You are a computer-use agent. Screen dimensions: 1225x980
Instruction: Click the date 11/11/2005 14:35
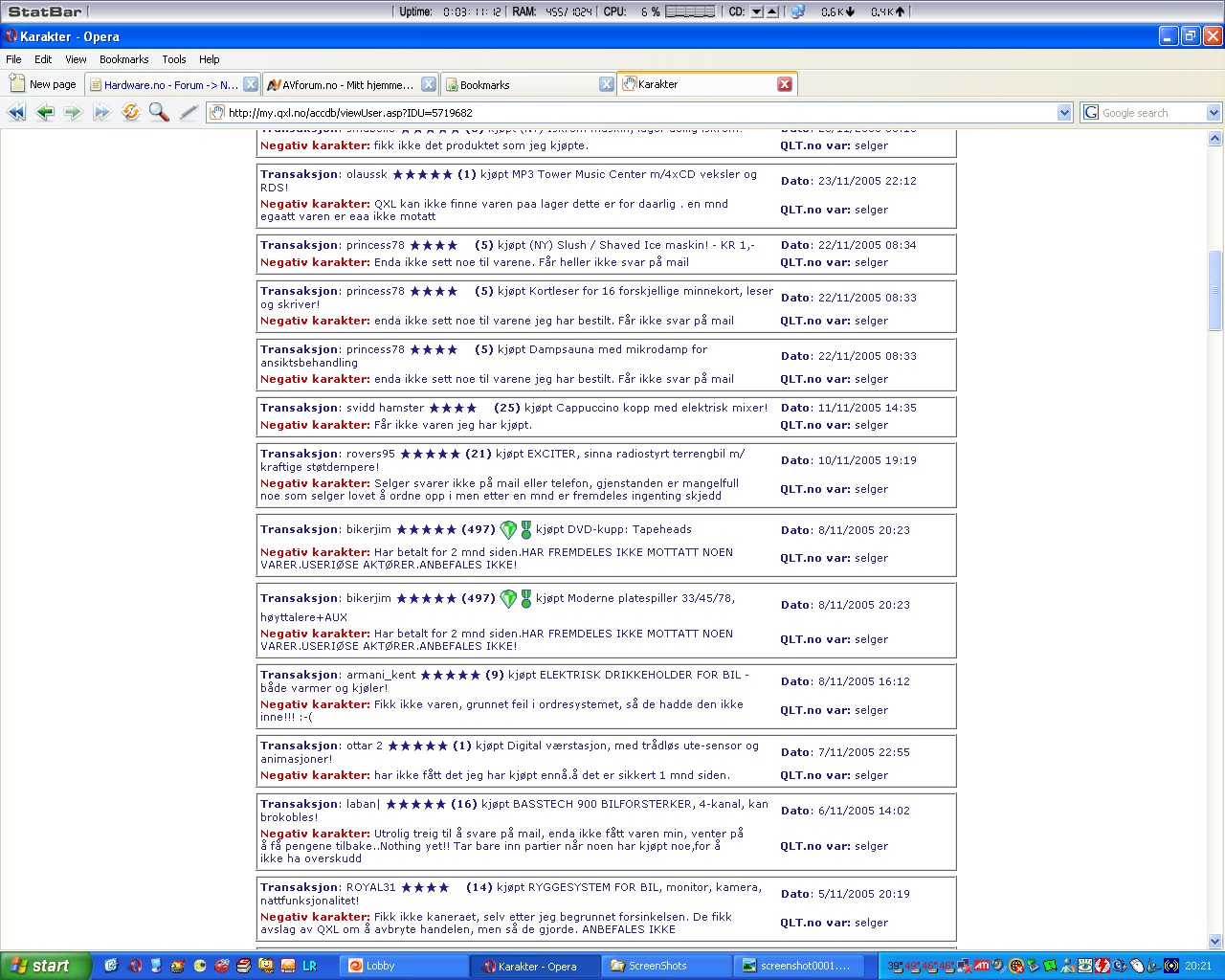pos(867,408)
